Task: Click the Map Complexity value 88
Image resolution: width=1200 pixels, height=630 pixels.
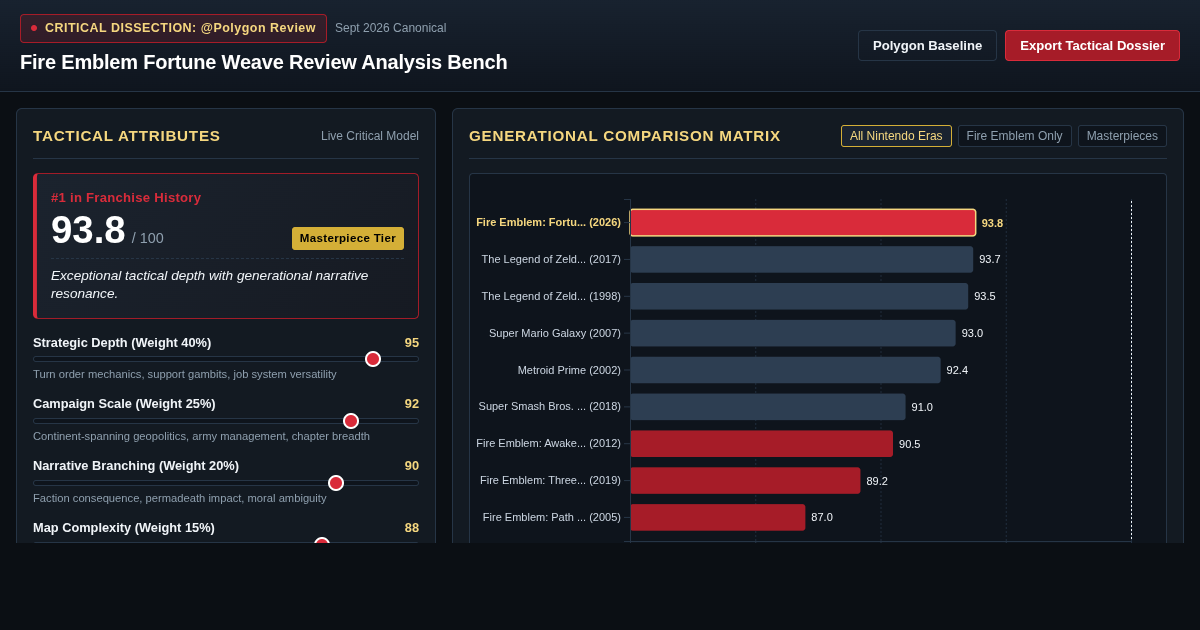Action: 412,528
